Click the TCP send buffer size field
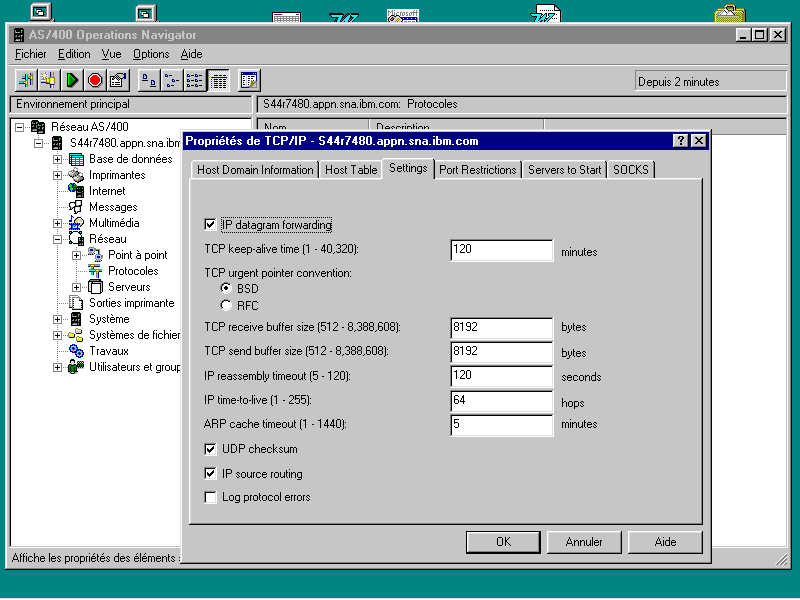800x600 pixels. tap(502, 352)
